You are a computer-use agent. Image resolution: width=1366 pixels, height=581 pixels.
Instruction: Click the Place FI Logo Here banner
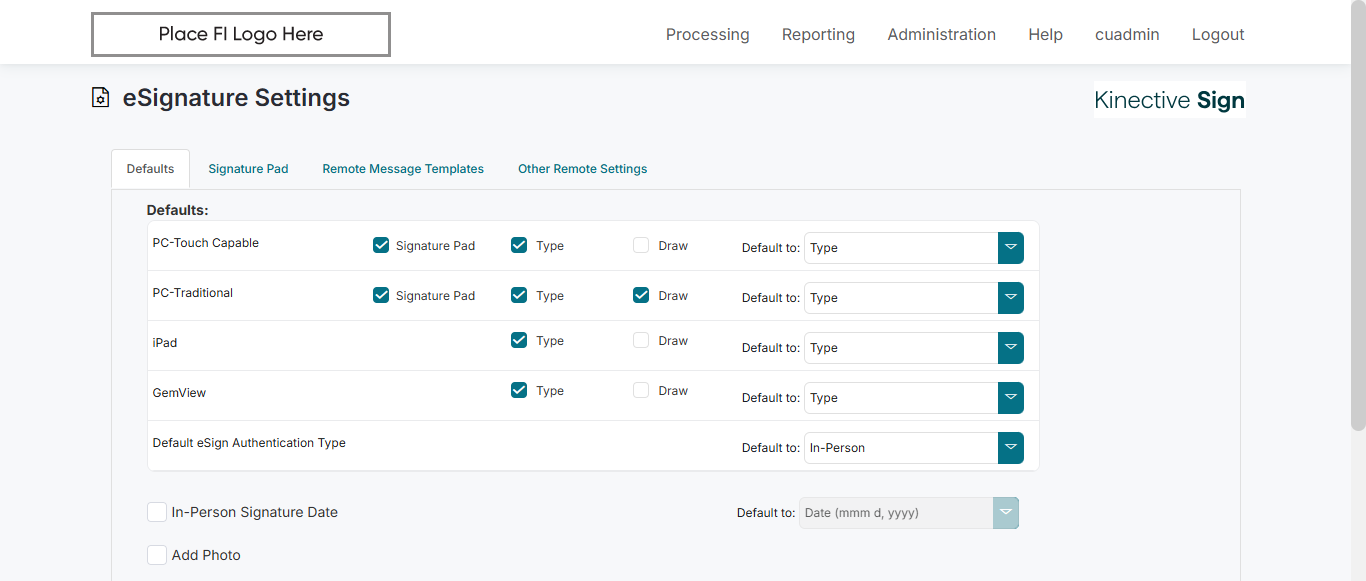tap(241, 34)
